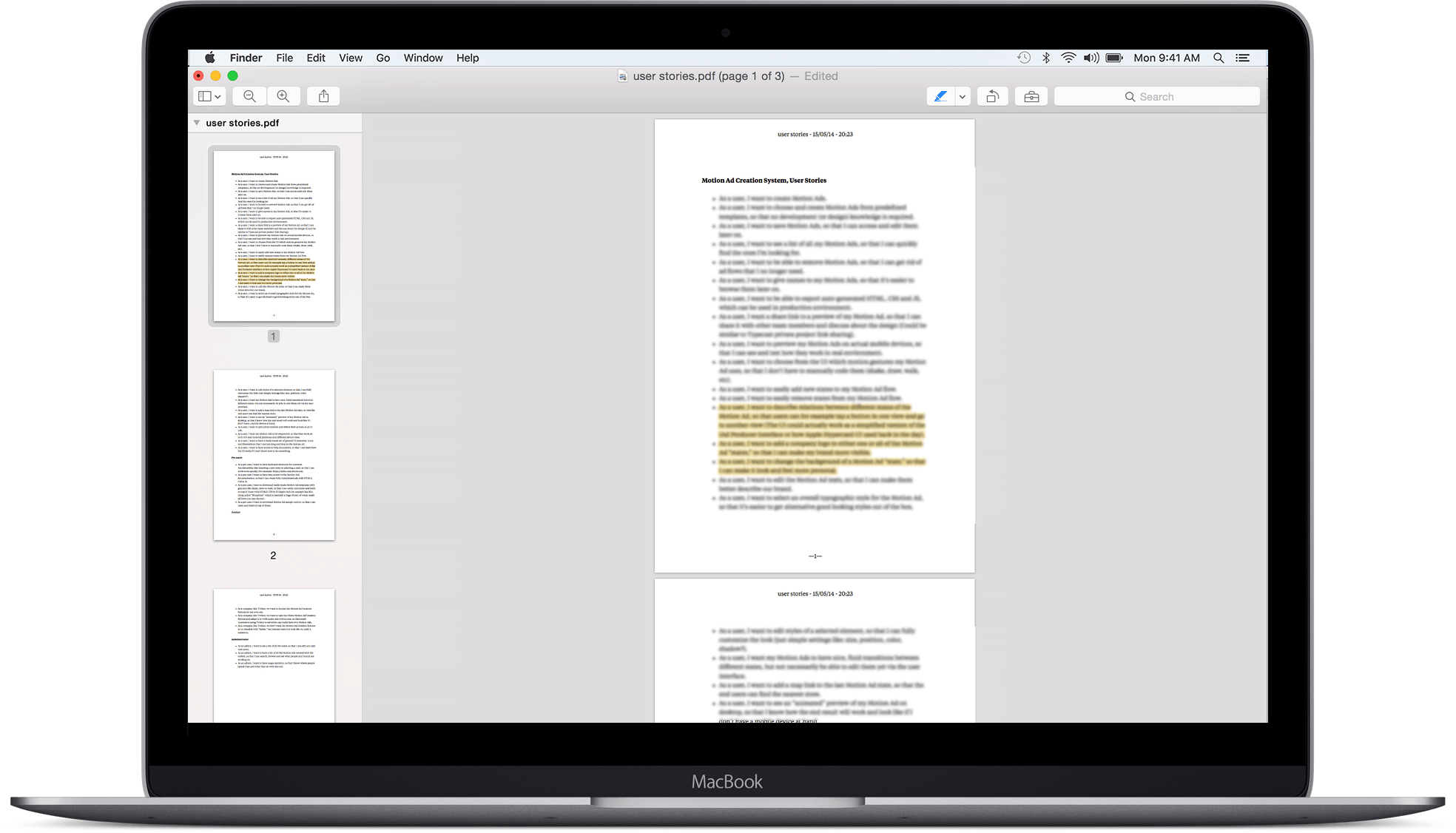
Task: Open the share sheet button
Action: coord(323,96)
